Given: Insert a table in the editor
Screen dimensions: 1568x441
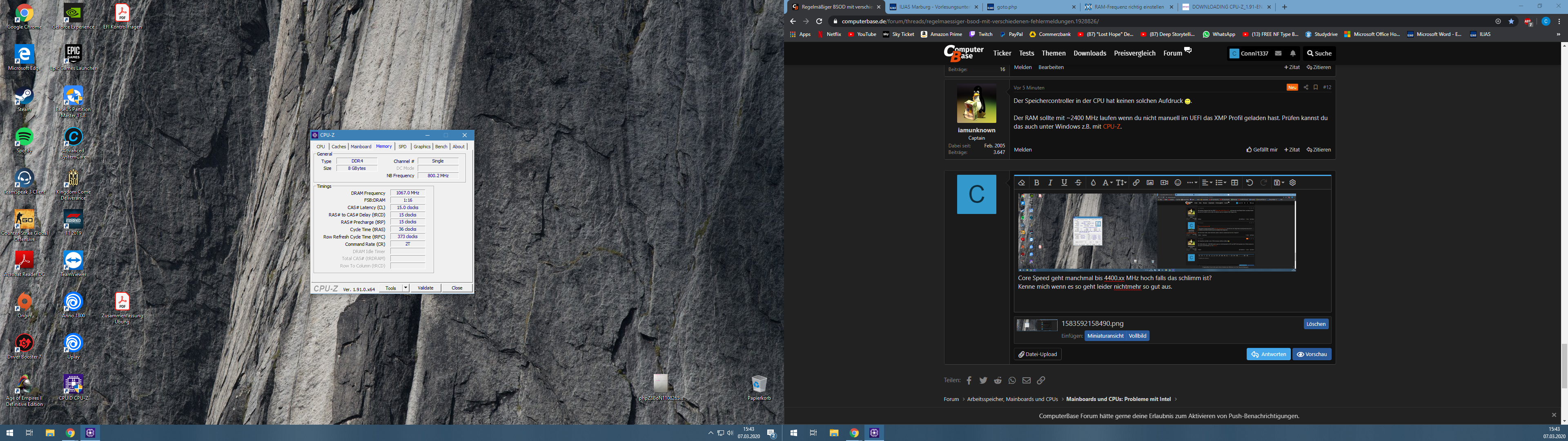Looking at the screenshot, I should (x=1234, y=183).
